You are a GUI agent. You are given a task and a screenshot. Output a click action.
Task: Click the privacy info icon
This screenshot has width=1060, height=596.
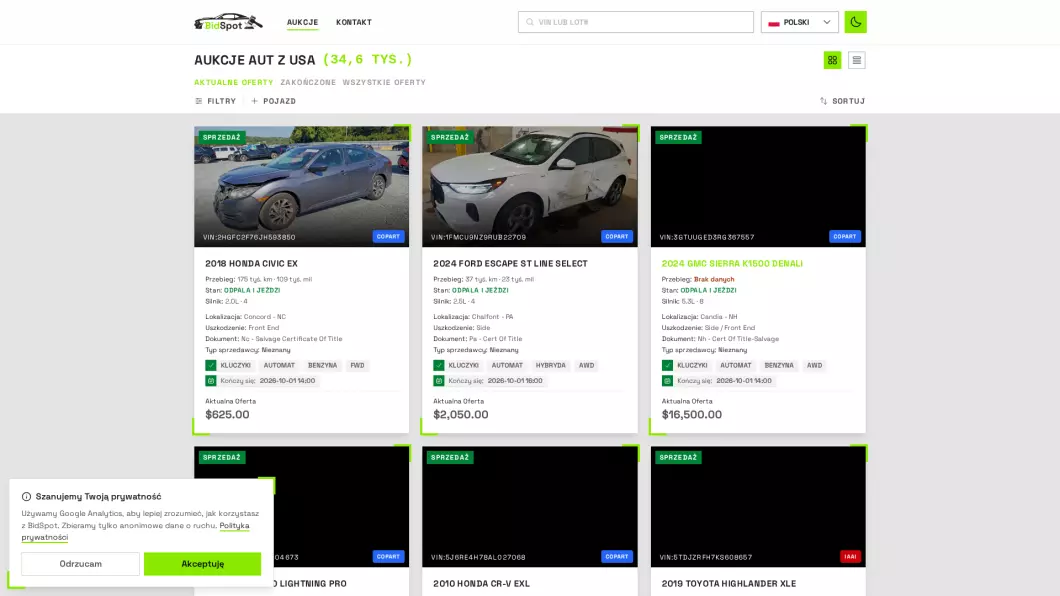click(26, 497)
